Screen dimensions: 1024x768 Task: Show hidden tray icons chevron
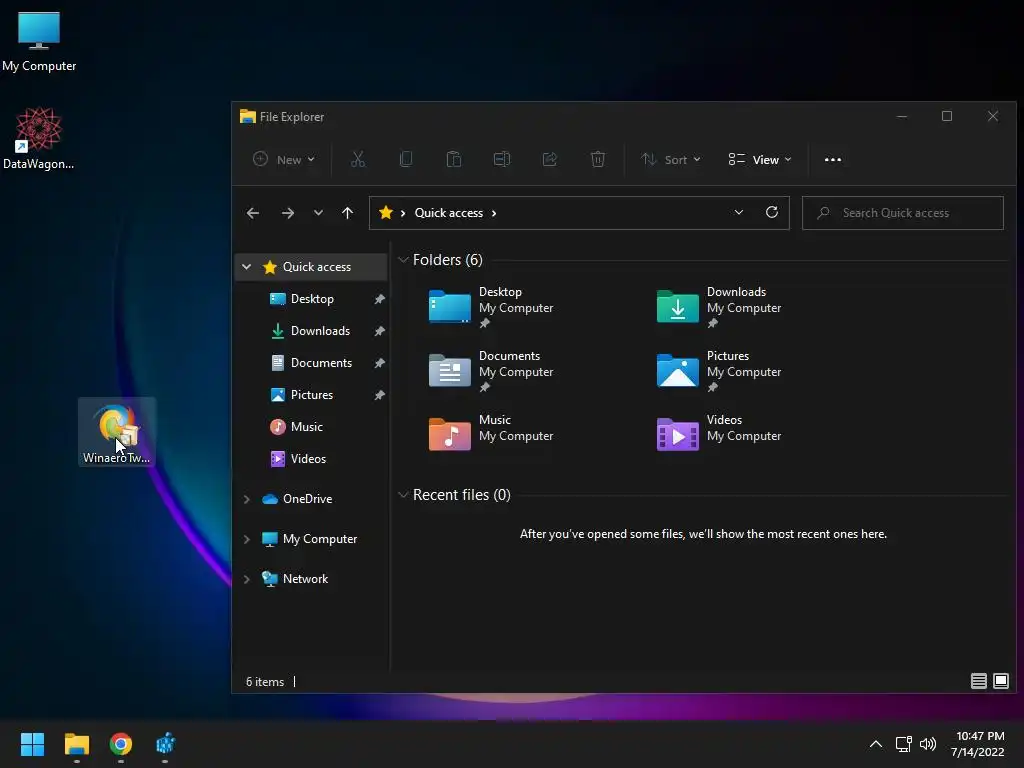click(x=876, y=744)
